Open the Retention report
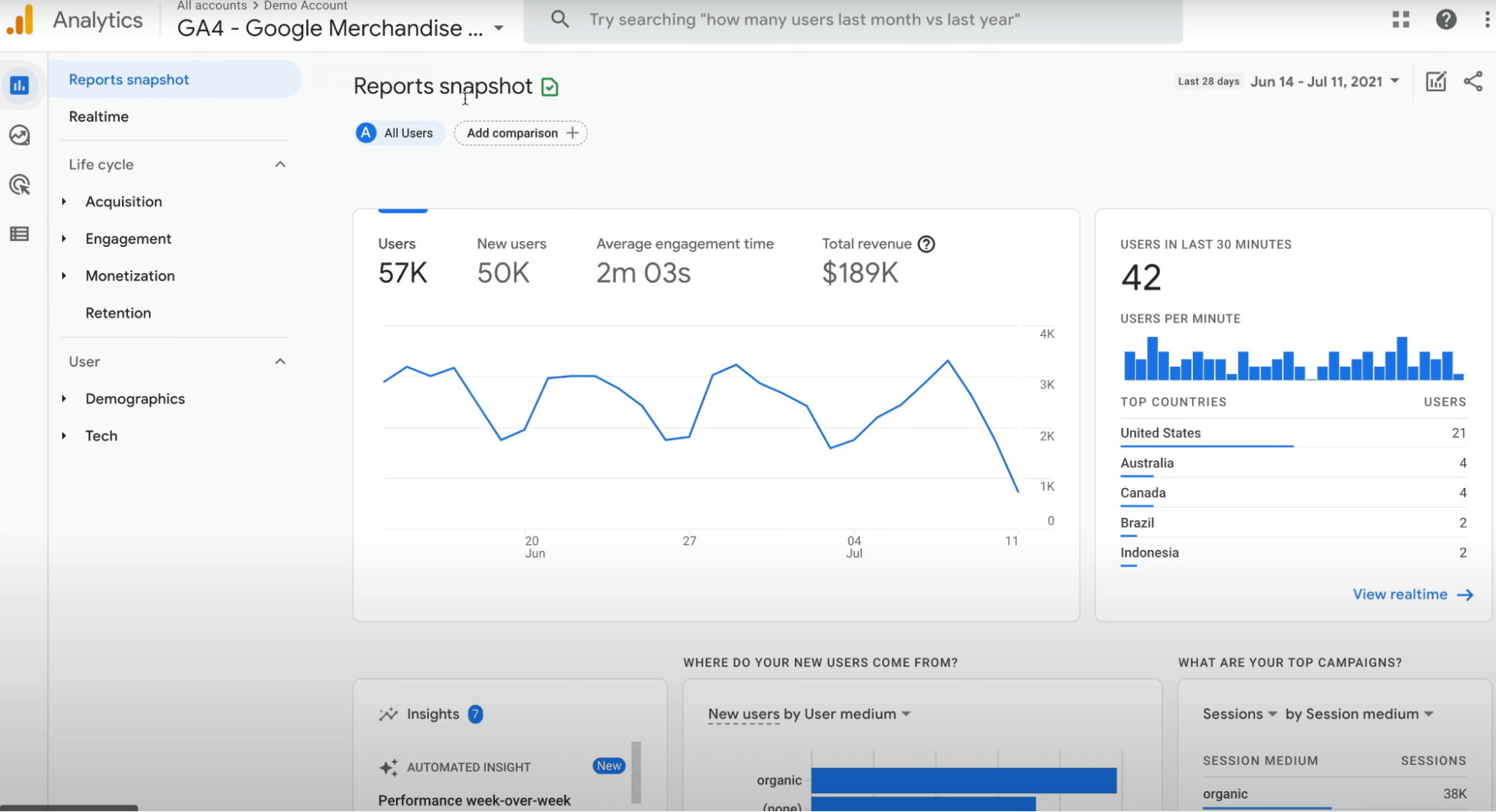 pos(118,314)
